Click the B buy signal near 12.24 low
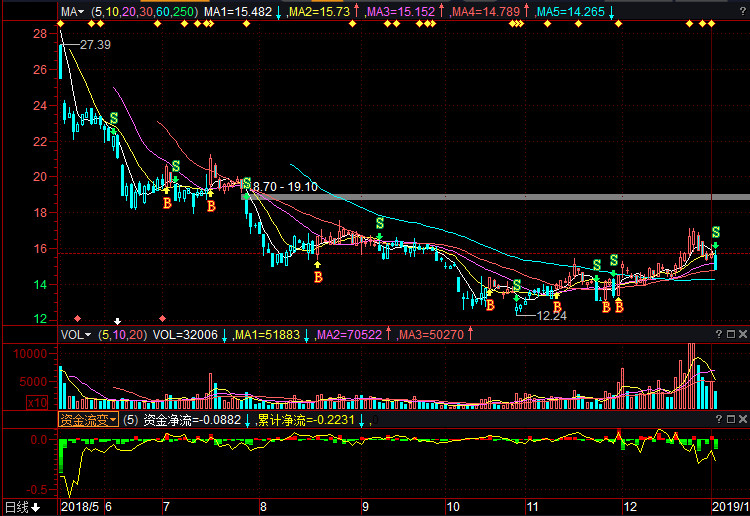This screenshot has height=516, width=750. pos(557,307)
